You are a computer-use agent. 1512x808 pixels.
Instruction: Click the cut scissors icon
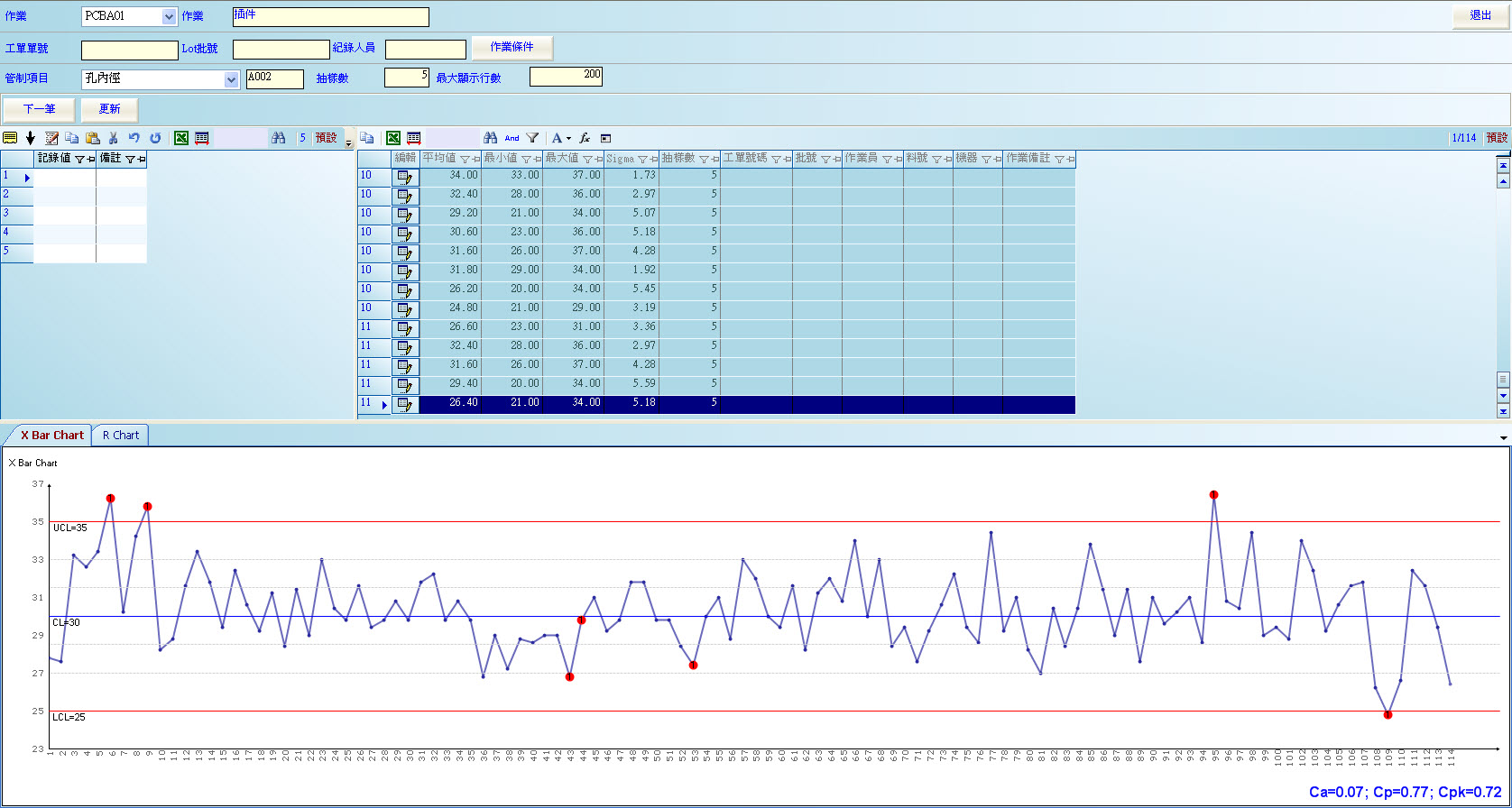coord(113,138)
